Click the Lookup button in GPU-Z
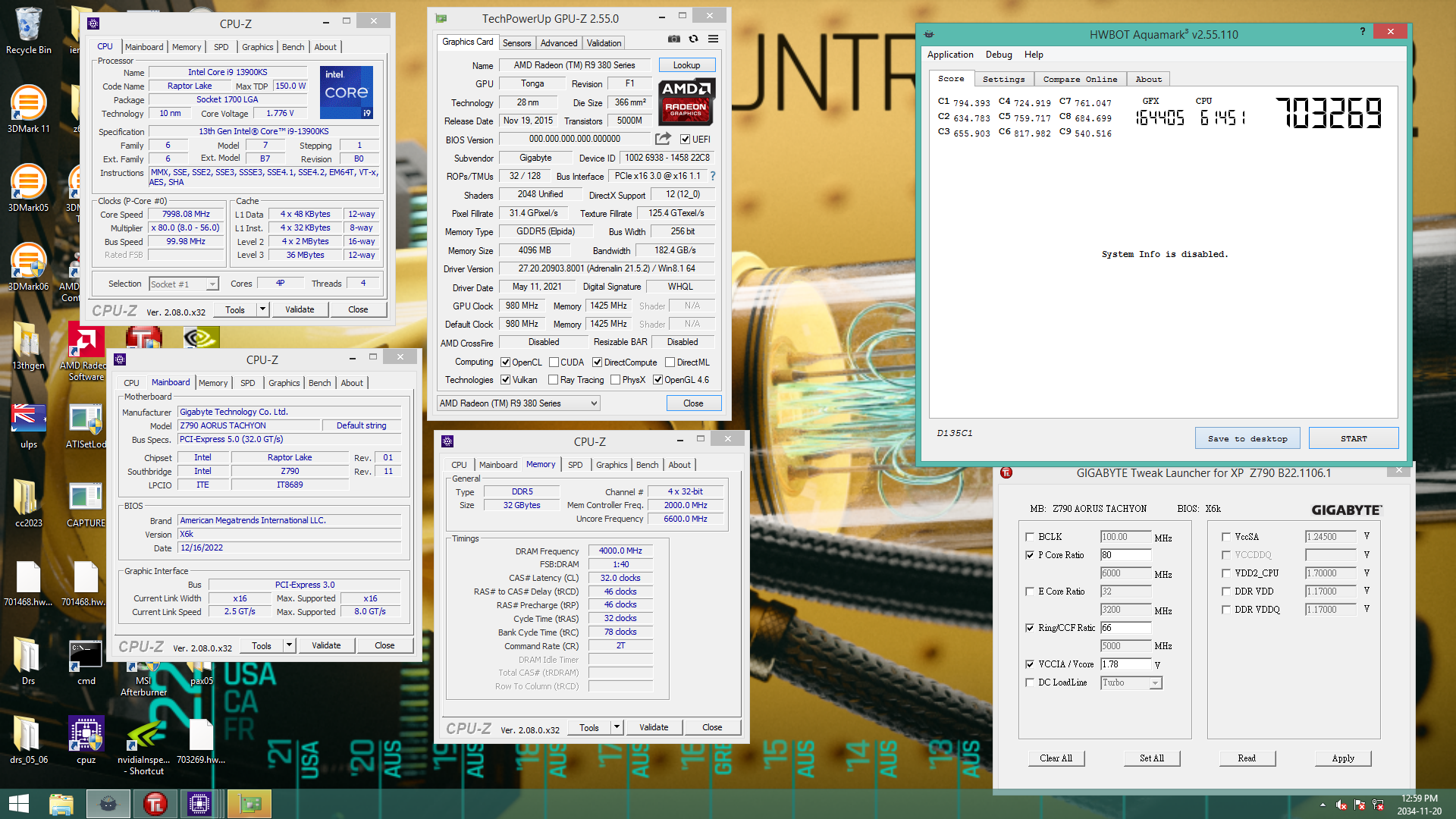Viewport: 1456px width, 819px height. (686, 65)
